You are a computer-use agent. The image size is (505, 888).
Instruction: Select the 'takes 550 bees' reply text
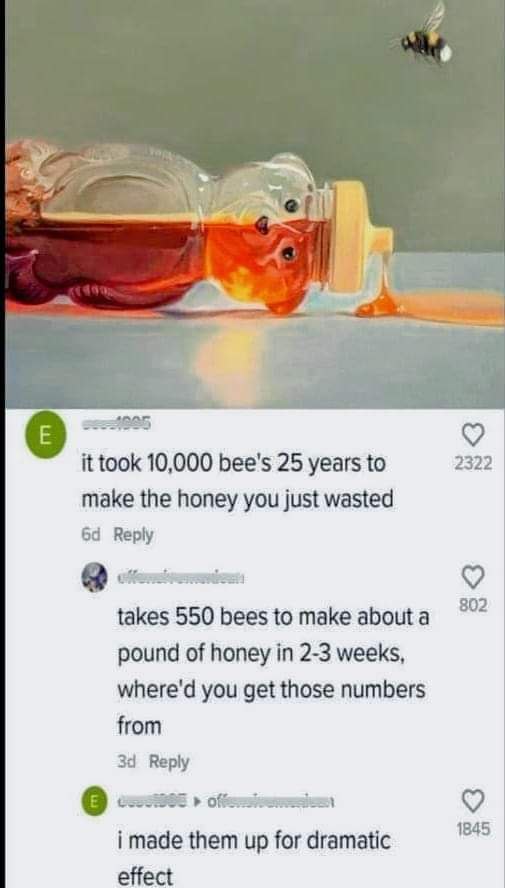coord(273,671)
